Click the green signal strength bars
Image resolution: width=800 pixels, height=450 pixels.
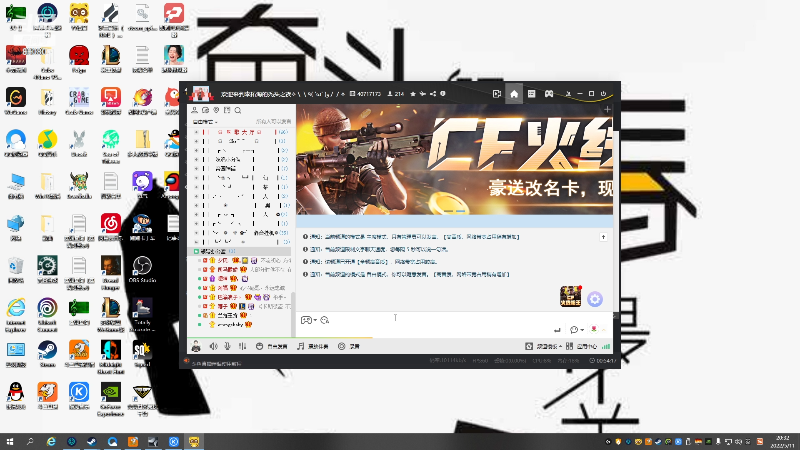(606, 346)
